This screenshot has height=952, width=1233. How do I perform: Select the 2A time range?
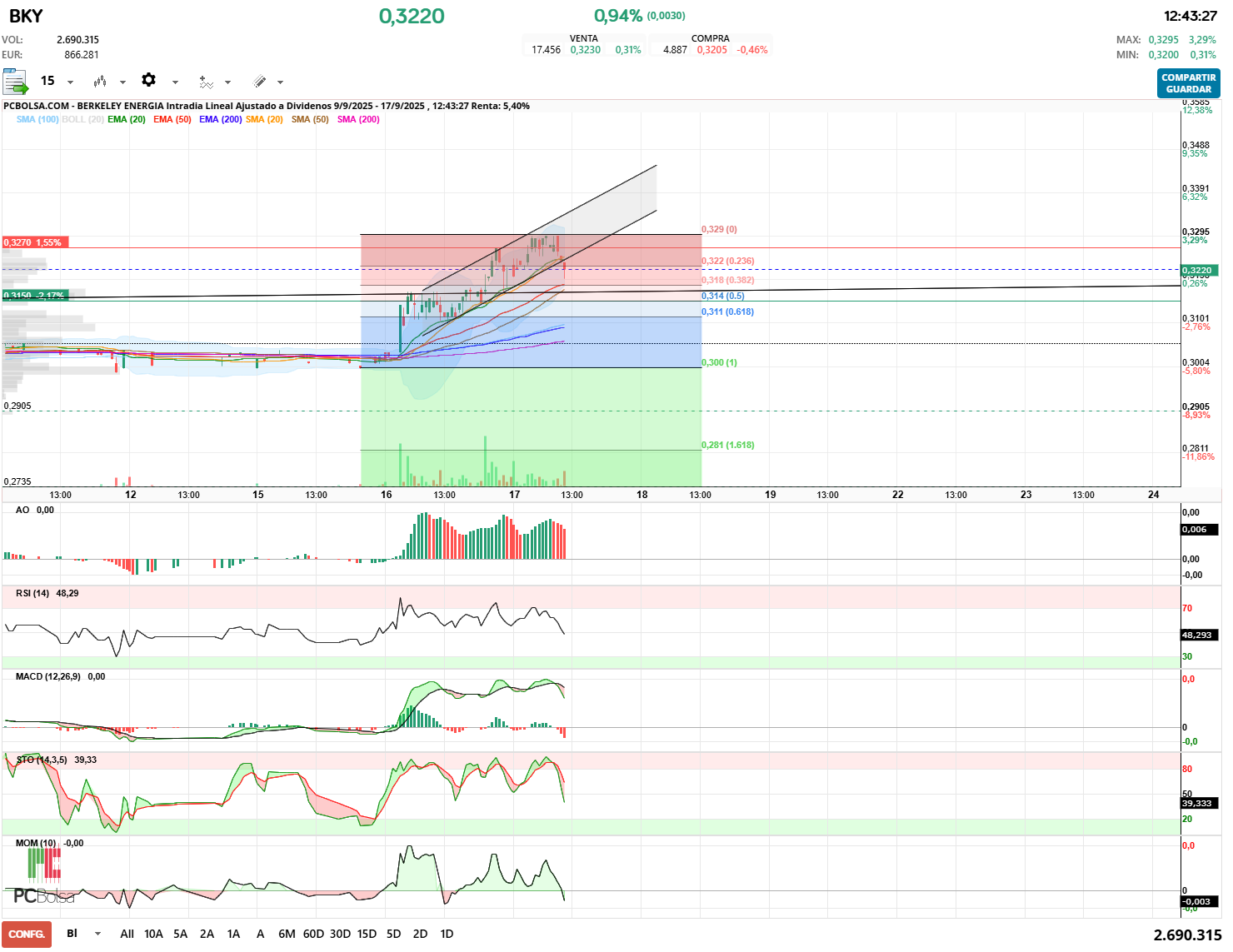(x=207, y=934)
